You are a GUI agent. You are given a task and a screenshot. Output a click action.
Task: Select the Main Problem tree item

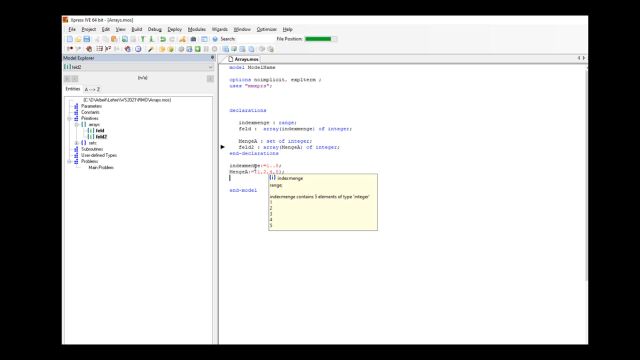pos(101,168)
